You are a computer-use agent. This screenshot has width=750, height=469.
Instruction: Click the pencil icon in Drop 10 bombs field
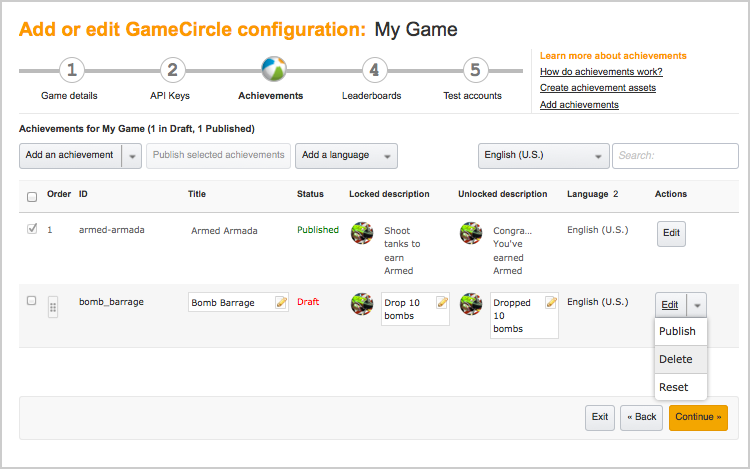point(442,302)
